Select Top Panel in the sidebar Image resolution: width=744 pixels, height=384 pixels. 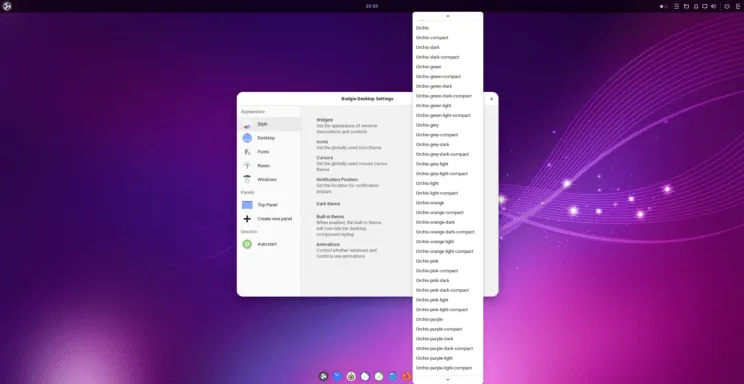(x=269, y=205)
